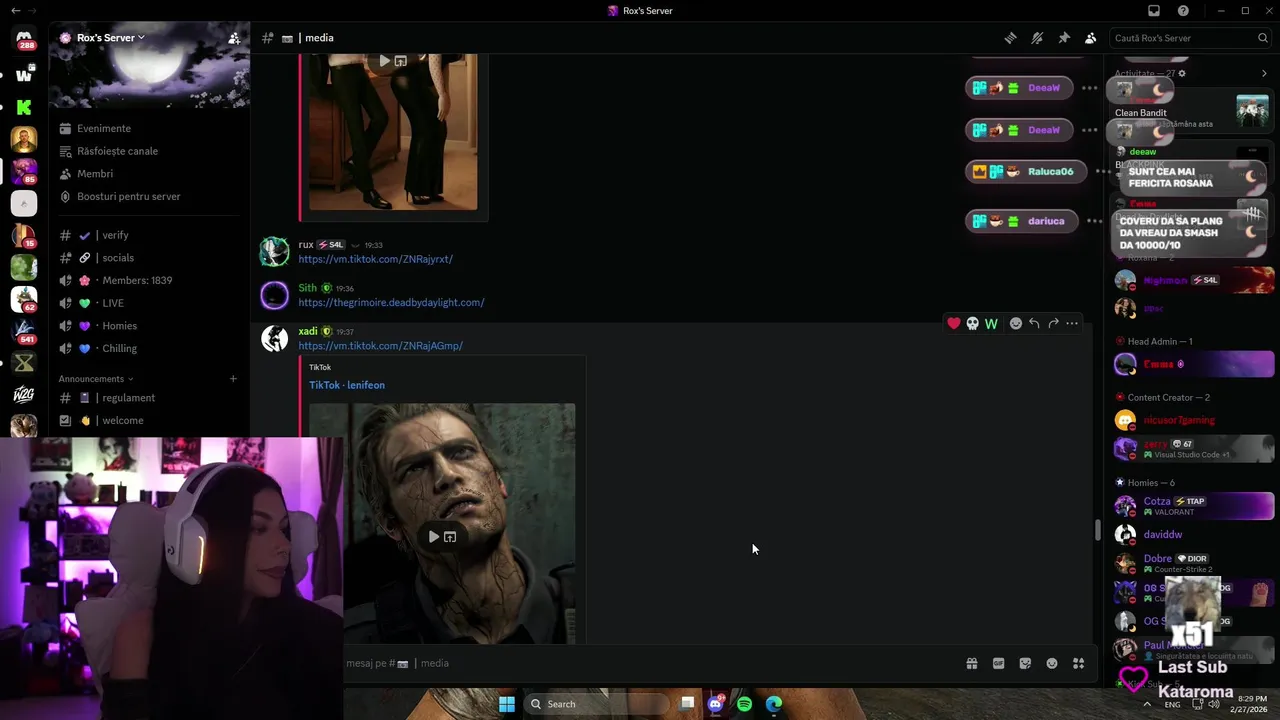The width and height of the screenshot is (1280, 720).
Task: Open Activitate settings gear
Action: tap(1182, 73)
